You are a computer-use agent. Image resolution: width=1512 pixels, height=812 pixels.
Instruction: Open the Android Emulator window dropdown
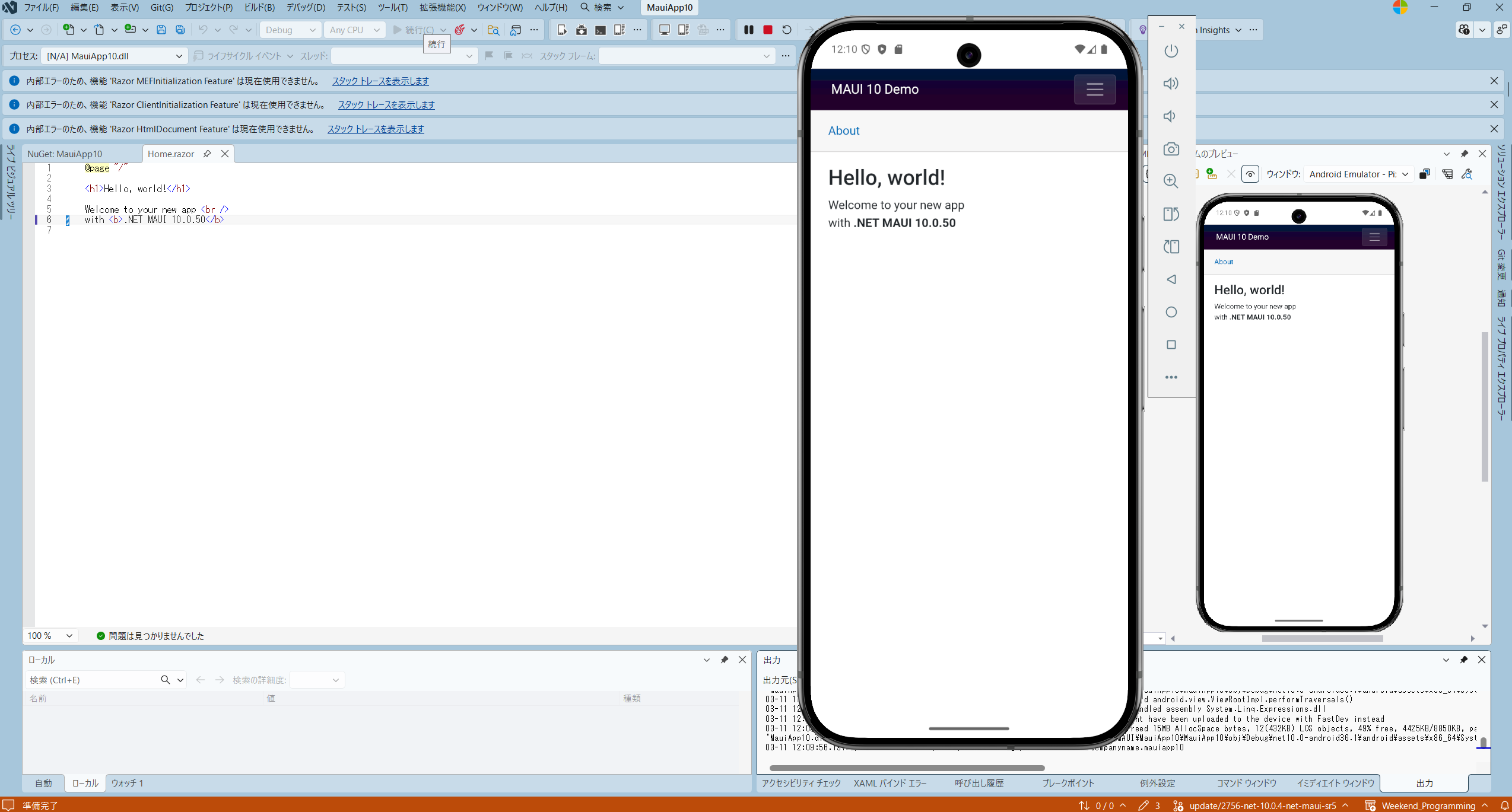click(1358, 174)
